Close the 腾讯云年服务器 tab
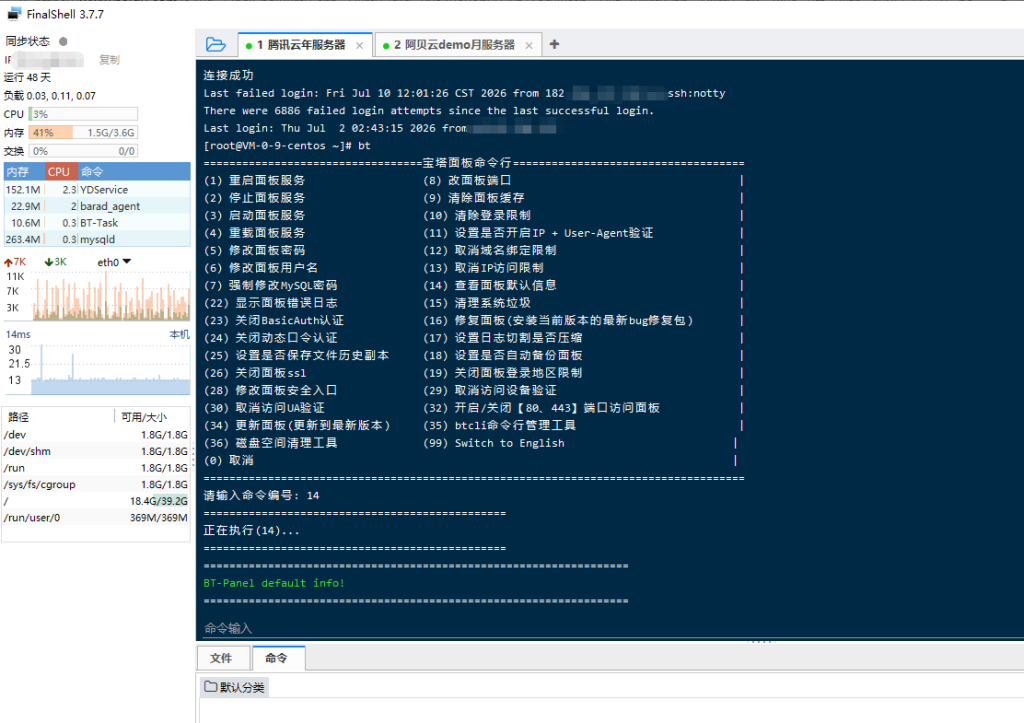This screenshot has width=1024, height=723. click(x=359, y=45)
